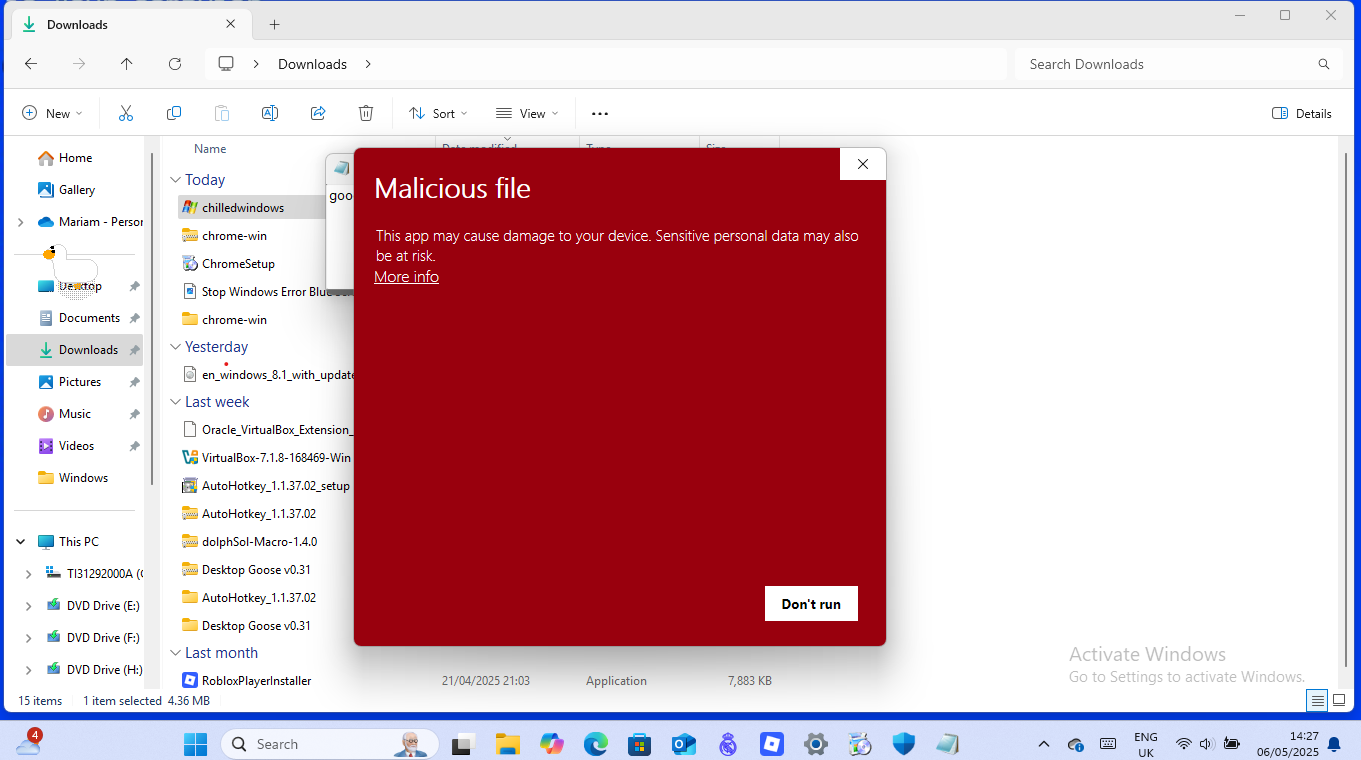Image resolution: width=1361 pixels, height=760 pixels.
Task: Add a new tab with the plus button
Action: pos(274,24)
